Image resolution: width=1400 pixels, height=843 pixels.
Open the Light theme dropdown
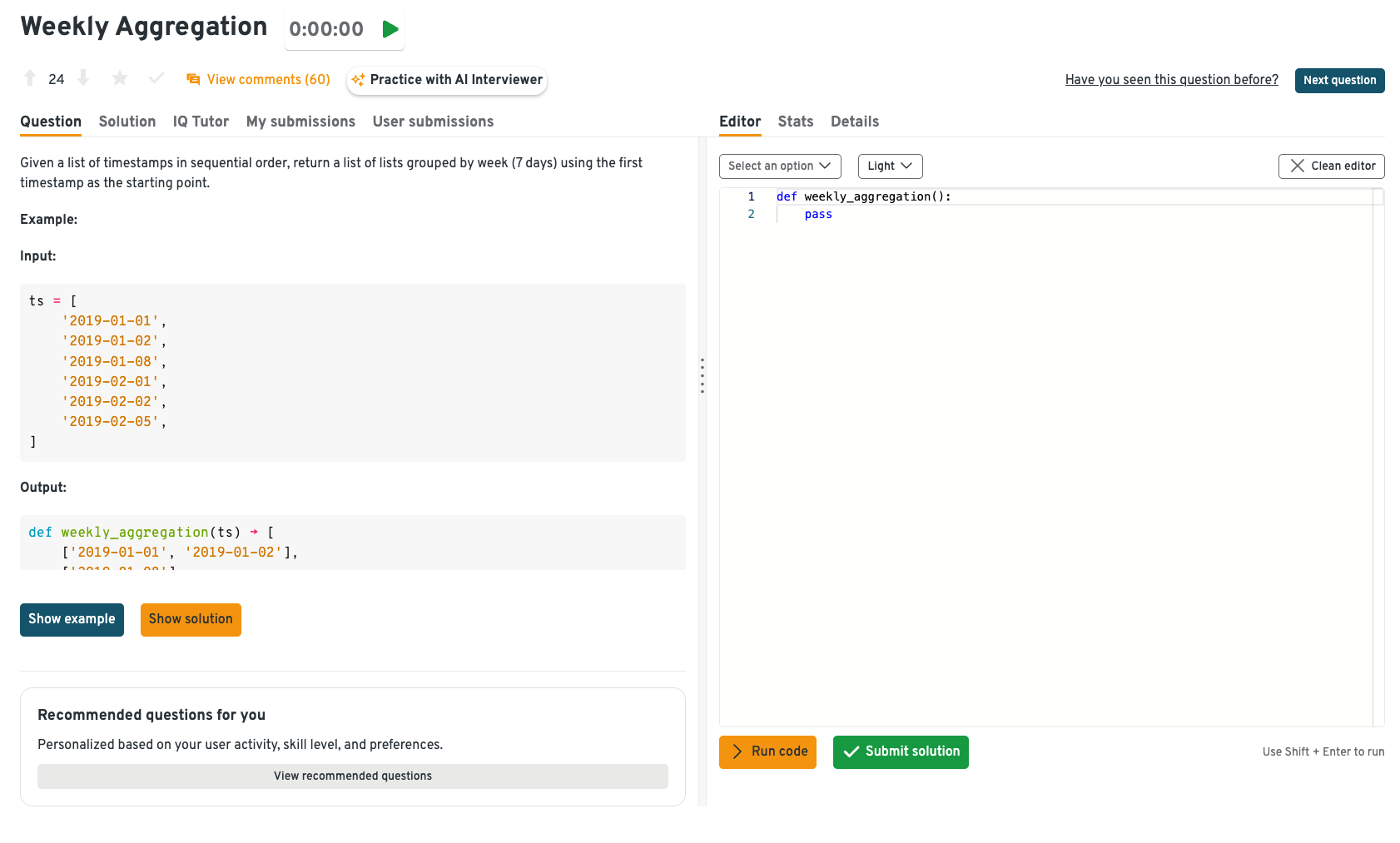click(x=890, y=166)
